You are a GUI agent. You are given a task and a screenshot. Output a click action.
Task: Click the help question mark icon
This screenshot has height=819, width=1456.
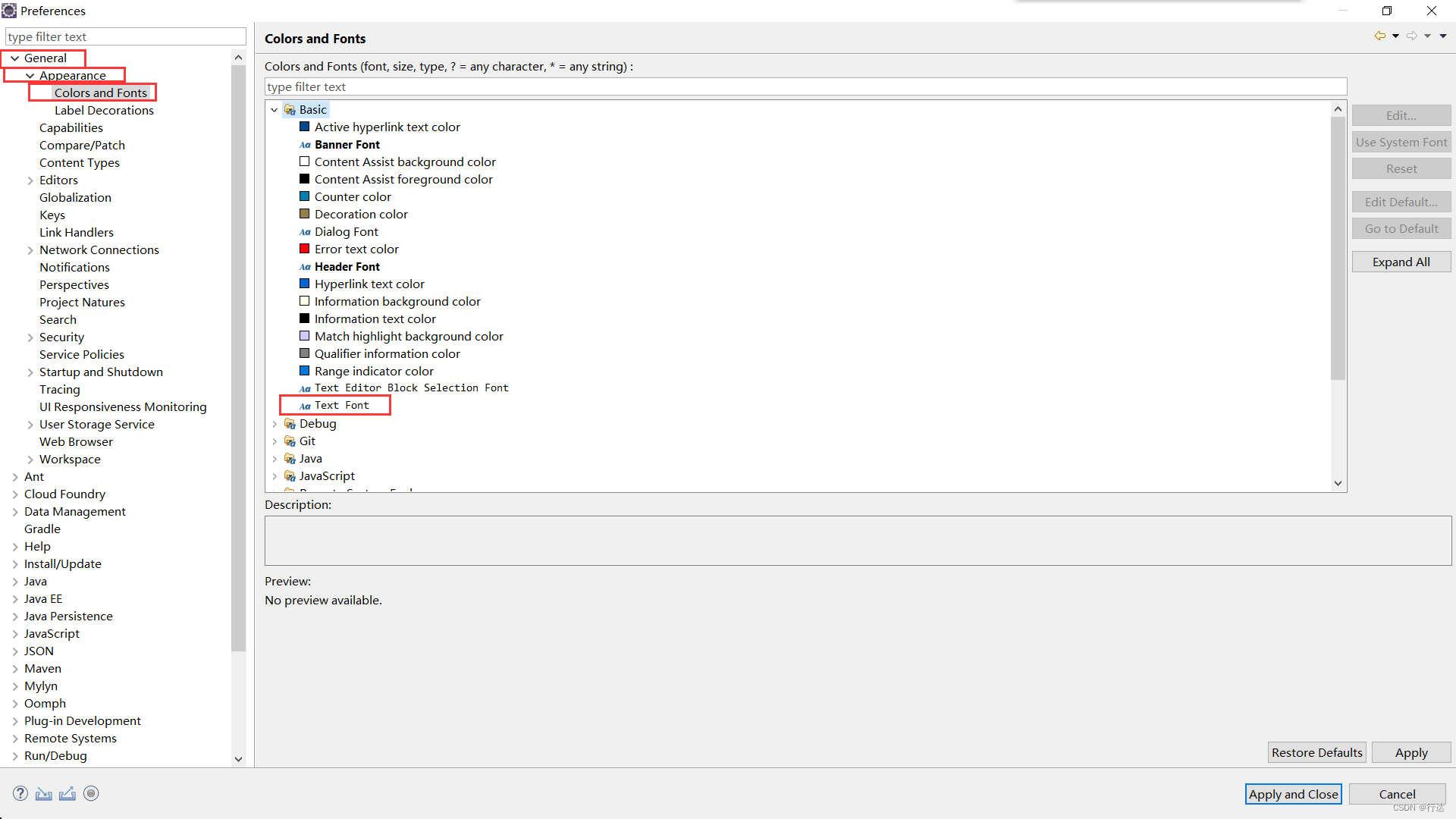[20, 793]
